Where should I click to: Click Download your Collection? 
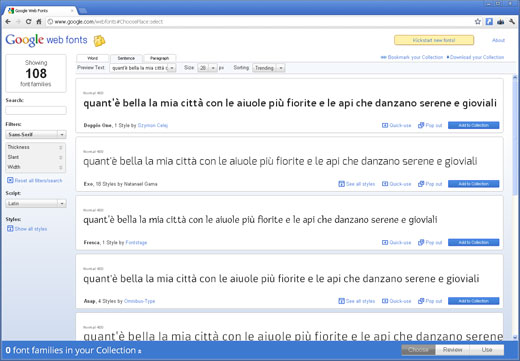[475, 57]
